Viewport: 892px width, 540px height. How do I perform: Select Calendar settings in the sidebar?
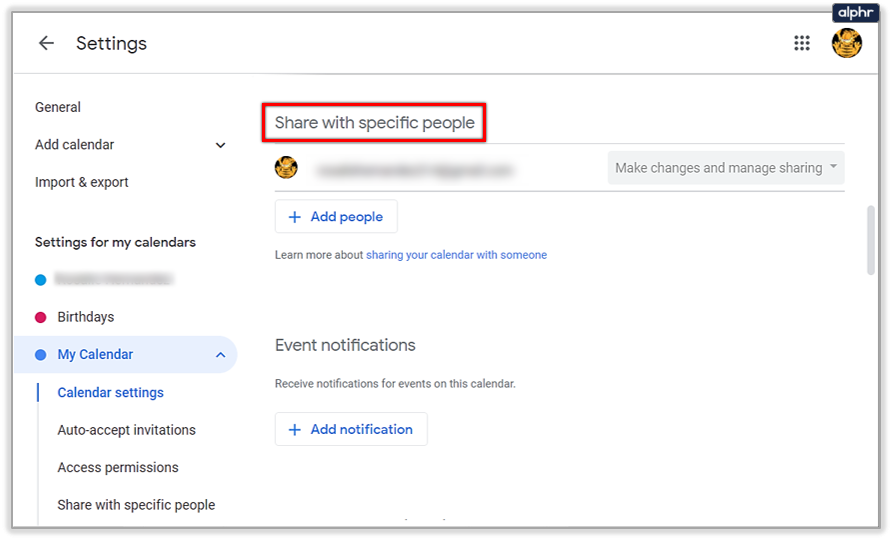(x=110, y=393)
